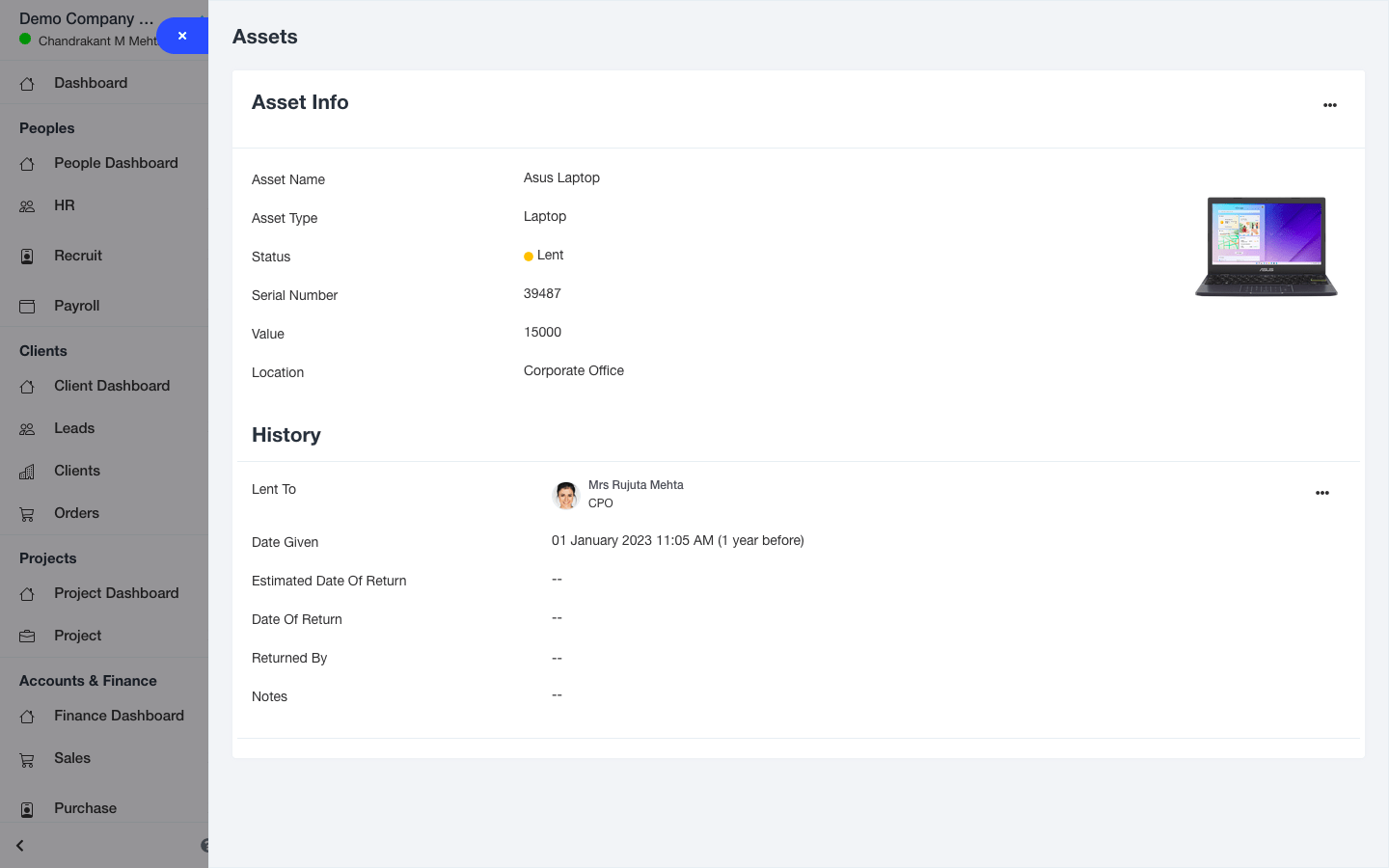This screenshot has height=868, width=1389.
Task: Click the Asus laptop asset image
Action: [1266, 247]
